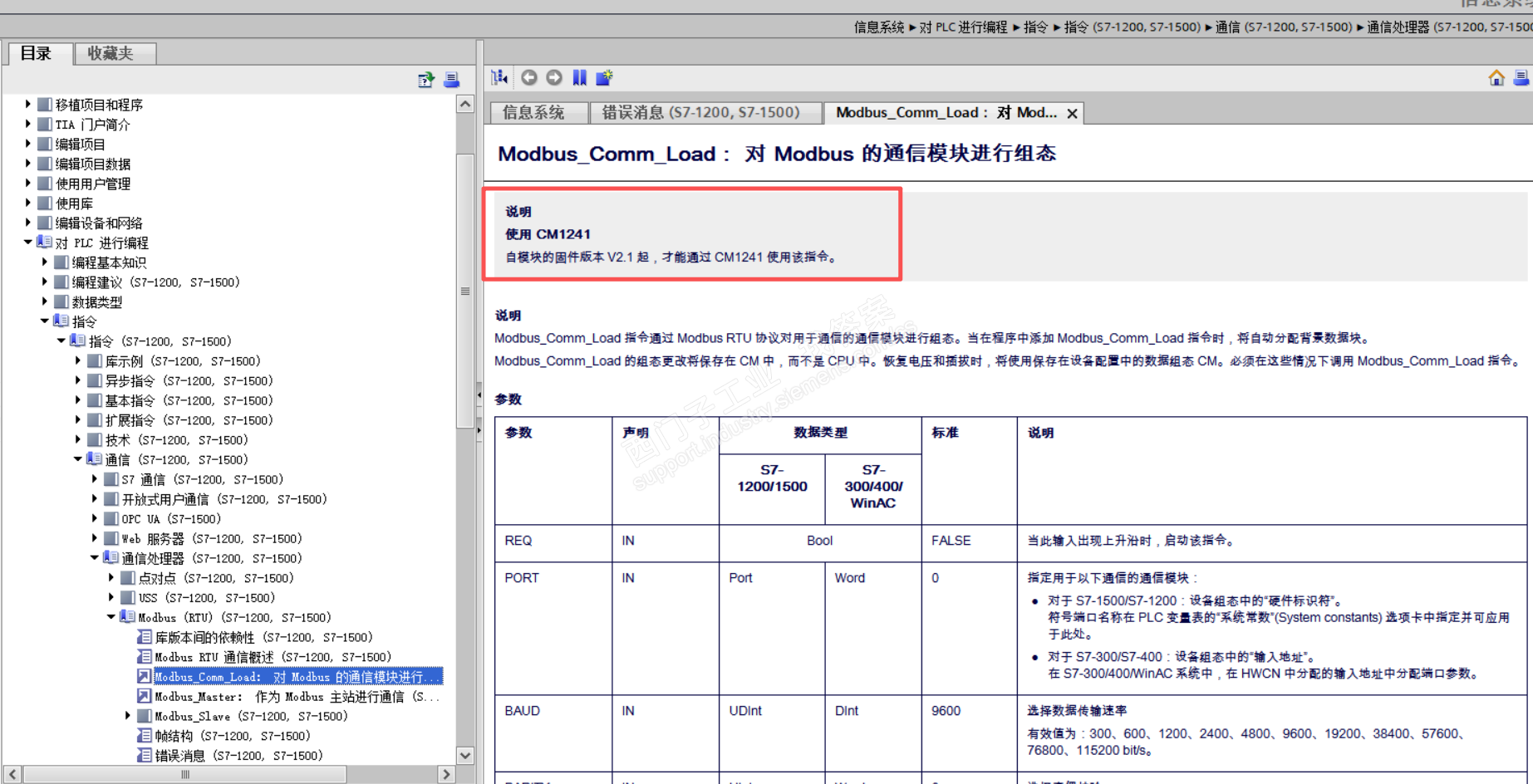
Task: Click the blue bookmarks icon
Action: point(580,77)
